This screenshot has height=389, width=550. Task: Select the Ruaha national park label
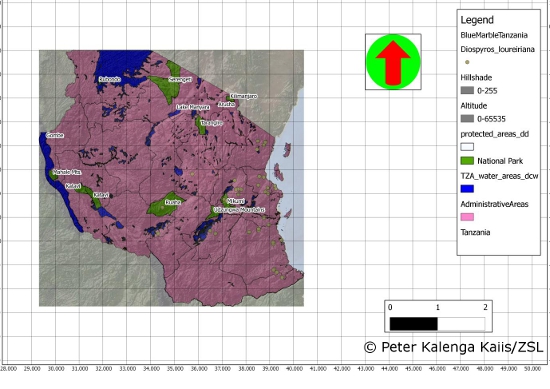(x=173, y=202)
